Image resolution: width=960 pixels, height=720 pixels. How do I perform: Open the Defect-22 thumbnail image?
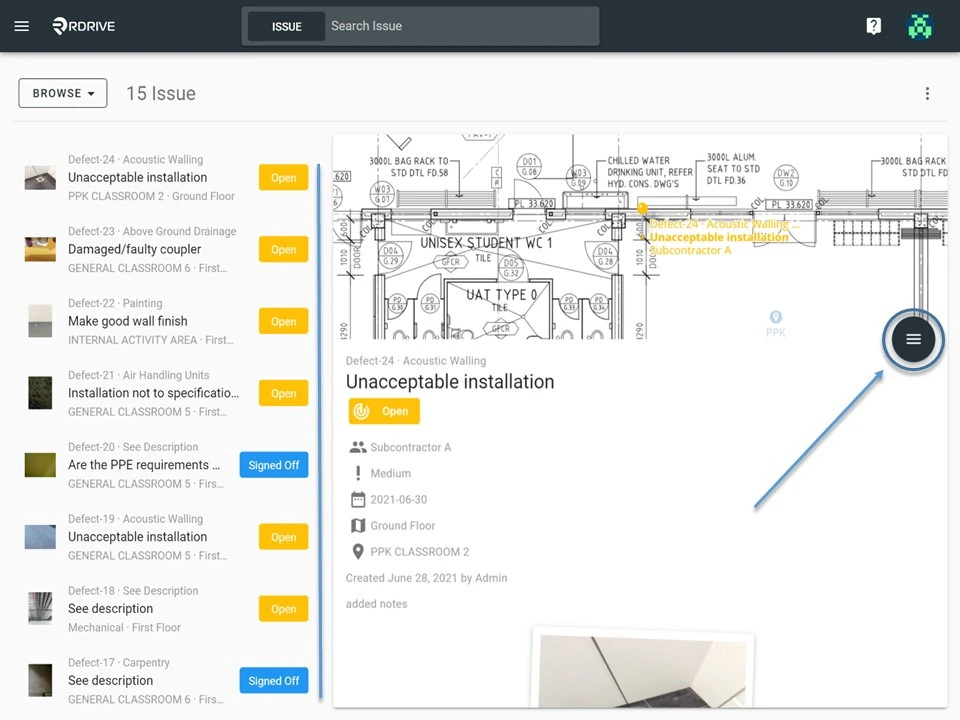point(40,321)
